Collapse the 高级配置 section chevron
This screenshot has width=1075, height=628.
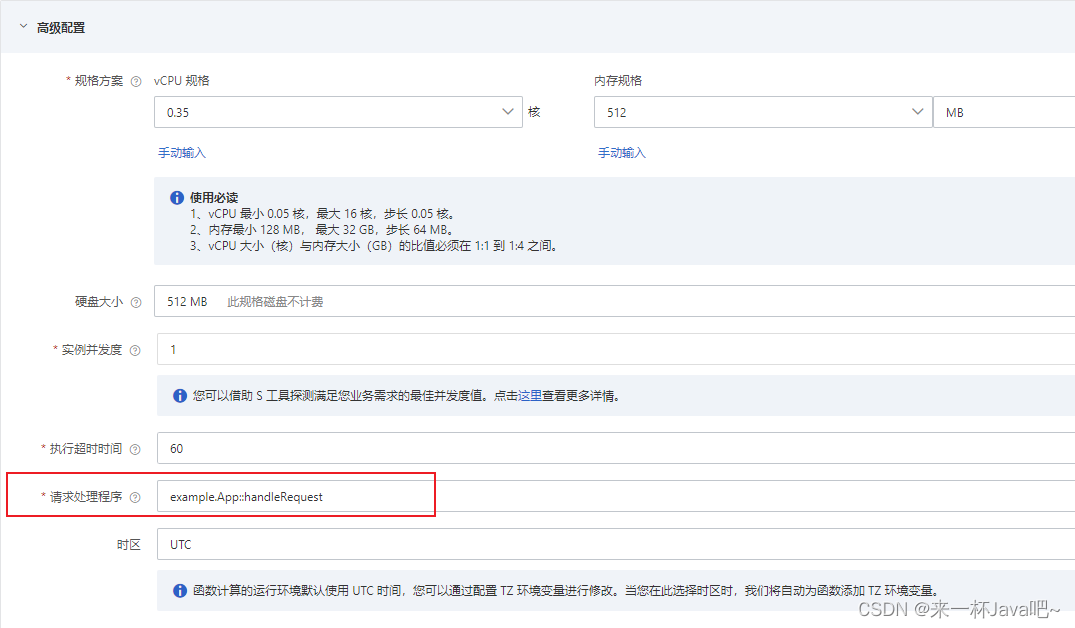click(x=23, y=27)
